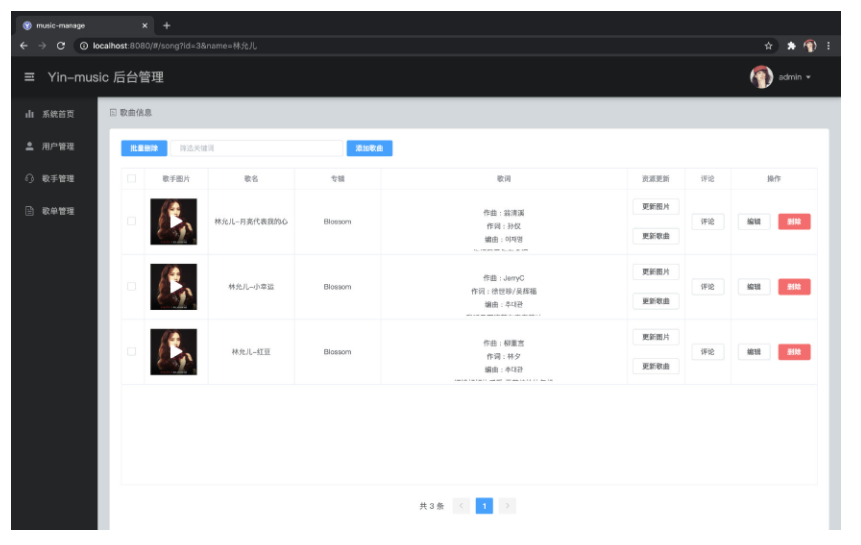Viewport: 861px width, 545px height.
Task: Play the 月亮代表我的心 song thumbnail
Action: coord(174,221)
